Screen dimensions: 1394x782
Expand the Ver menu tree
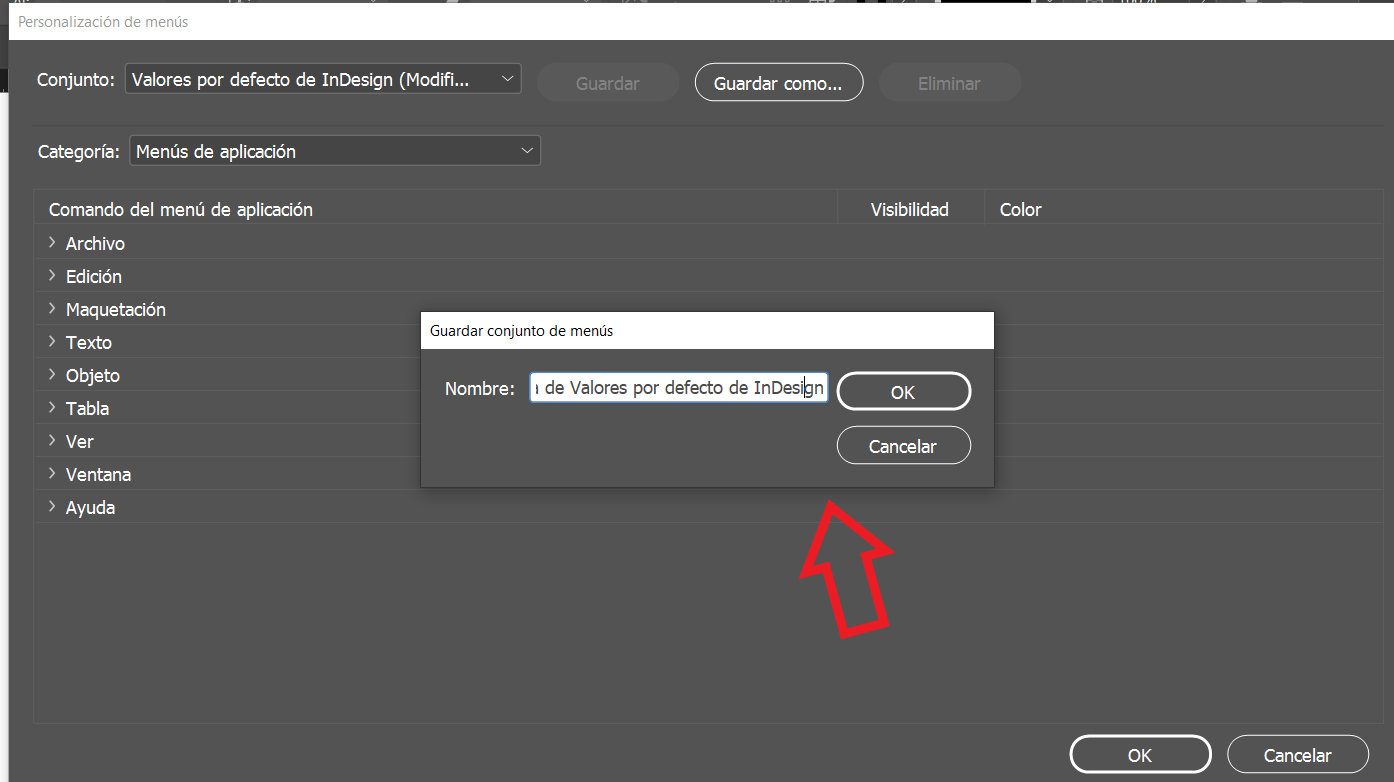tap(52, 441)
